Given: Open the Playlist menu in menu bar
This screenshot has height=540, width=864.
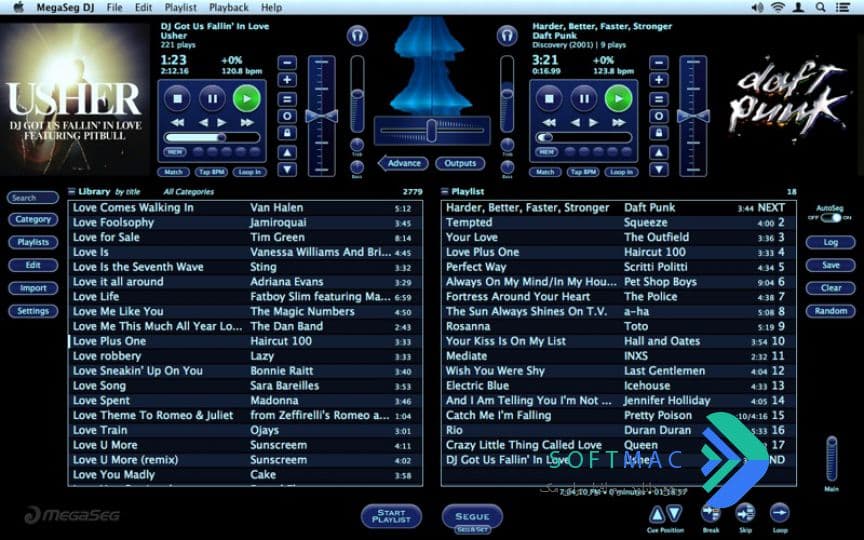Looking at the screenshot, I should pos(181,7).
